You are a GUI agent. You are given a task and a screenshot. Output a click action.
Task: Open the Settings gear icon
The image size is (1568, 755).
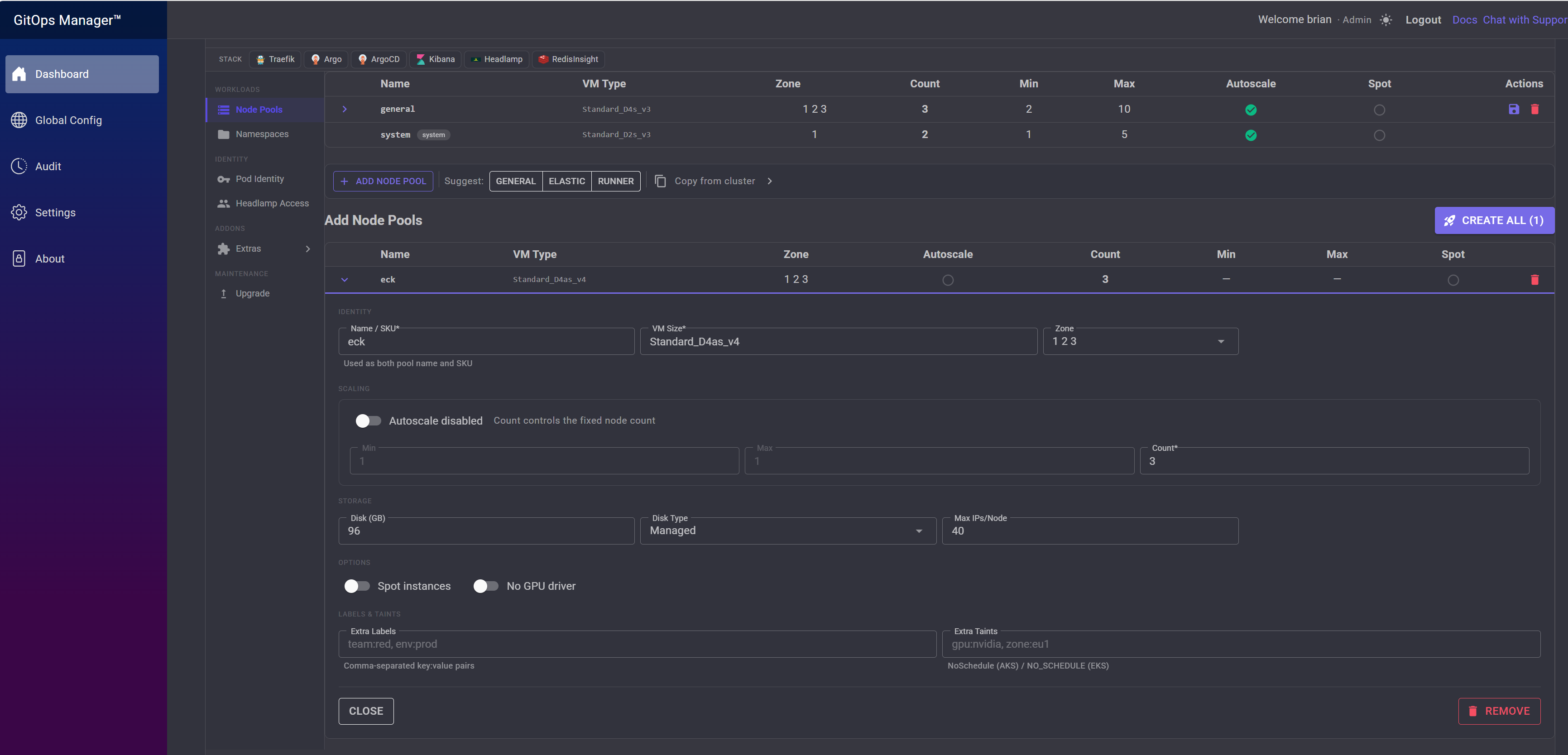pyautogui.click(x=19, y=212)
